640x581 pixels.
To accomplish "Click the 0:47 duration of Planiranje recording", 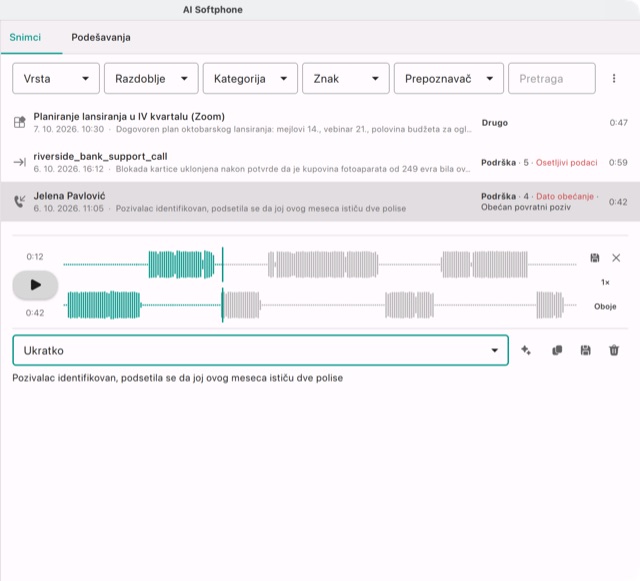I will pyautogui.click(x=618, y=123).
